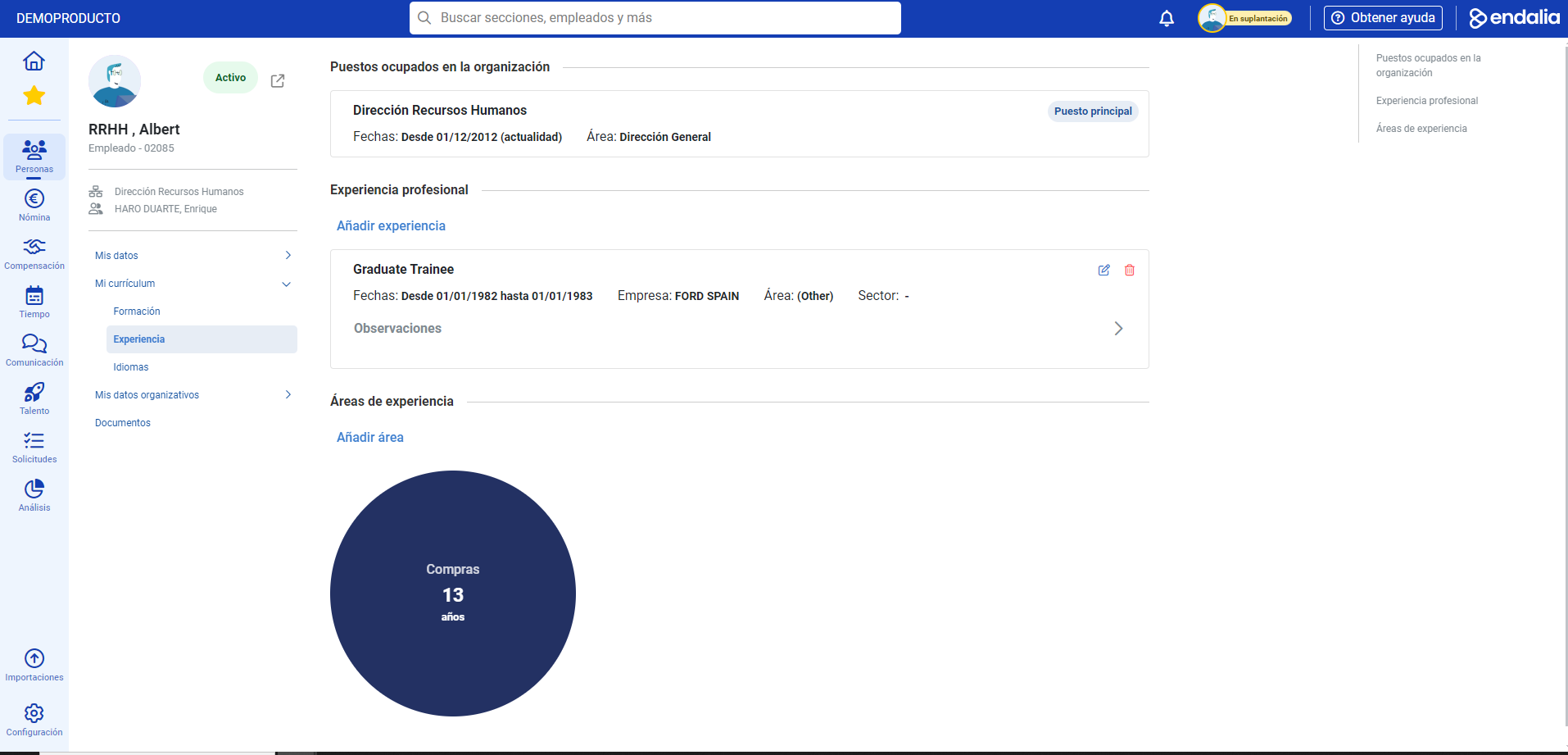Open the Personas module
1568x755 pixels.
pos(34,157)
